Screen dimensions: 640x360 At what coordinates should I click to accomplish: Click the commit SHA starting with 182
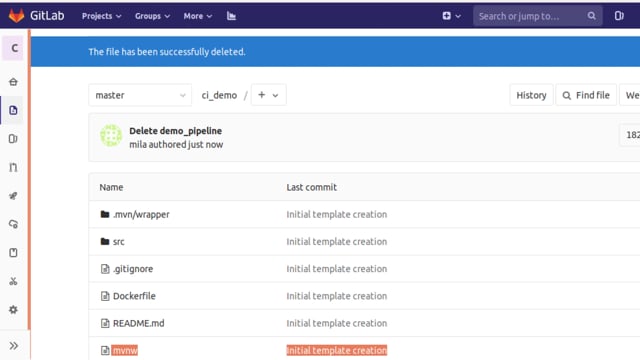631,135
